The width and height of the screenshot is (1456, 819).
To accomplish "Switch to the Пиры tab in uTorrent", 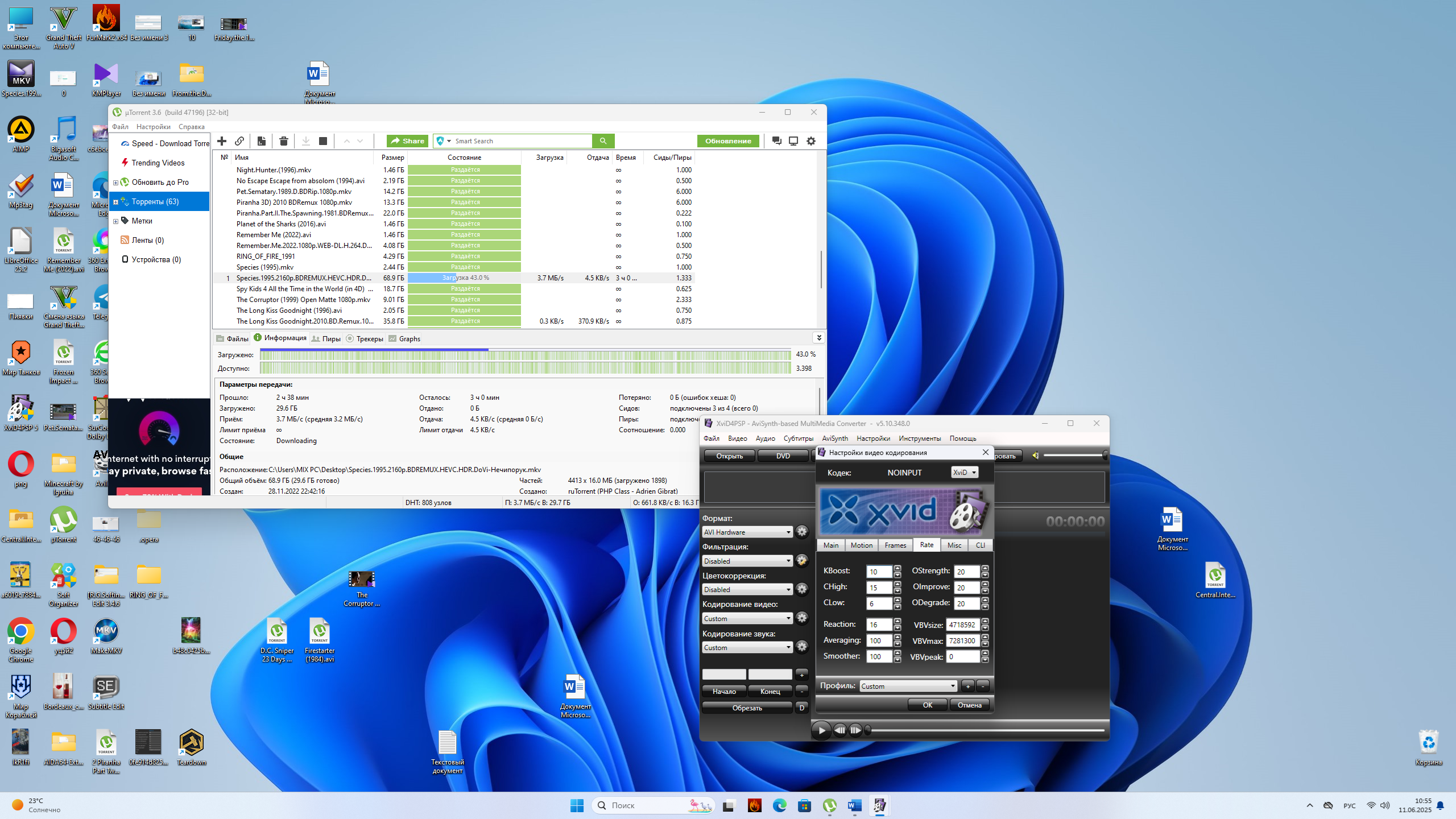I will (x=326, y=338).
